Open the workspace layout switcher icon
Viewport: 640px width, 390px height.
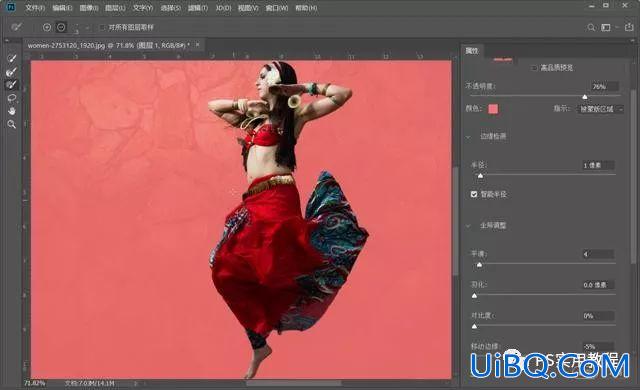click(606, 27)
